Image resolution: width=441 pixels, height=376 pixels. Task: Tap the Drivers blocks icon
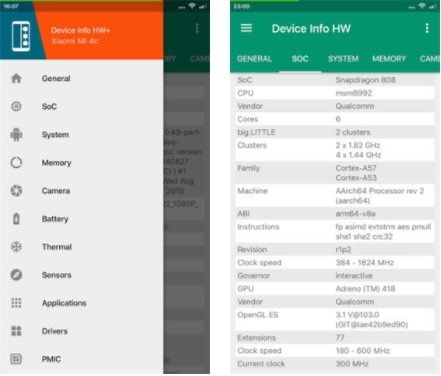pyautogui.click(x=16, y=331)
